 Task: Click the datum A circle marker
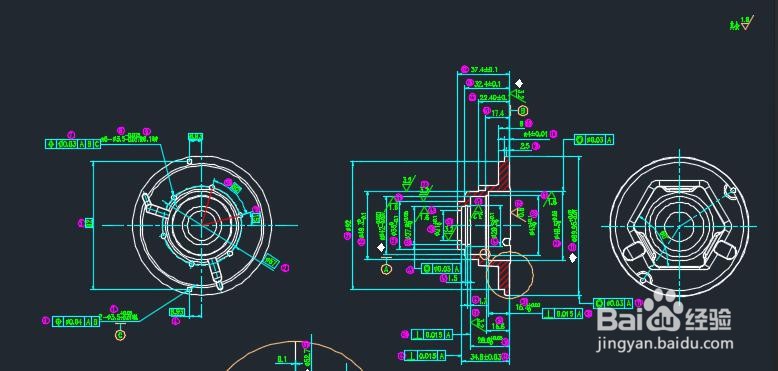point(387,269)
